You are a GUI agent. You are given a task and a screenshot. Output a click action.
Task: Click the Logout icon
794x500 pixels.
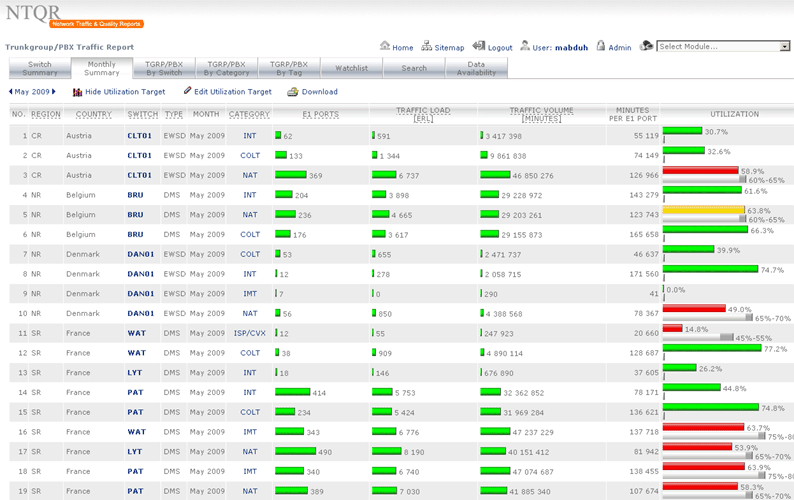[x=479, y=47]
